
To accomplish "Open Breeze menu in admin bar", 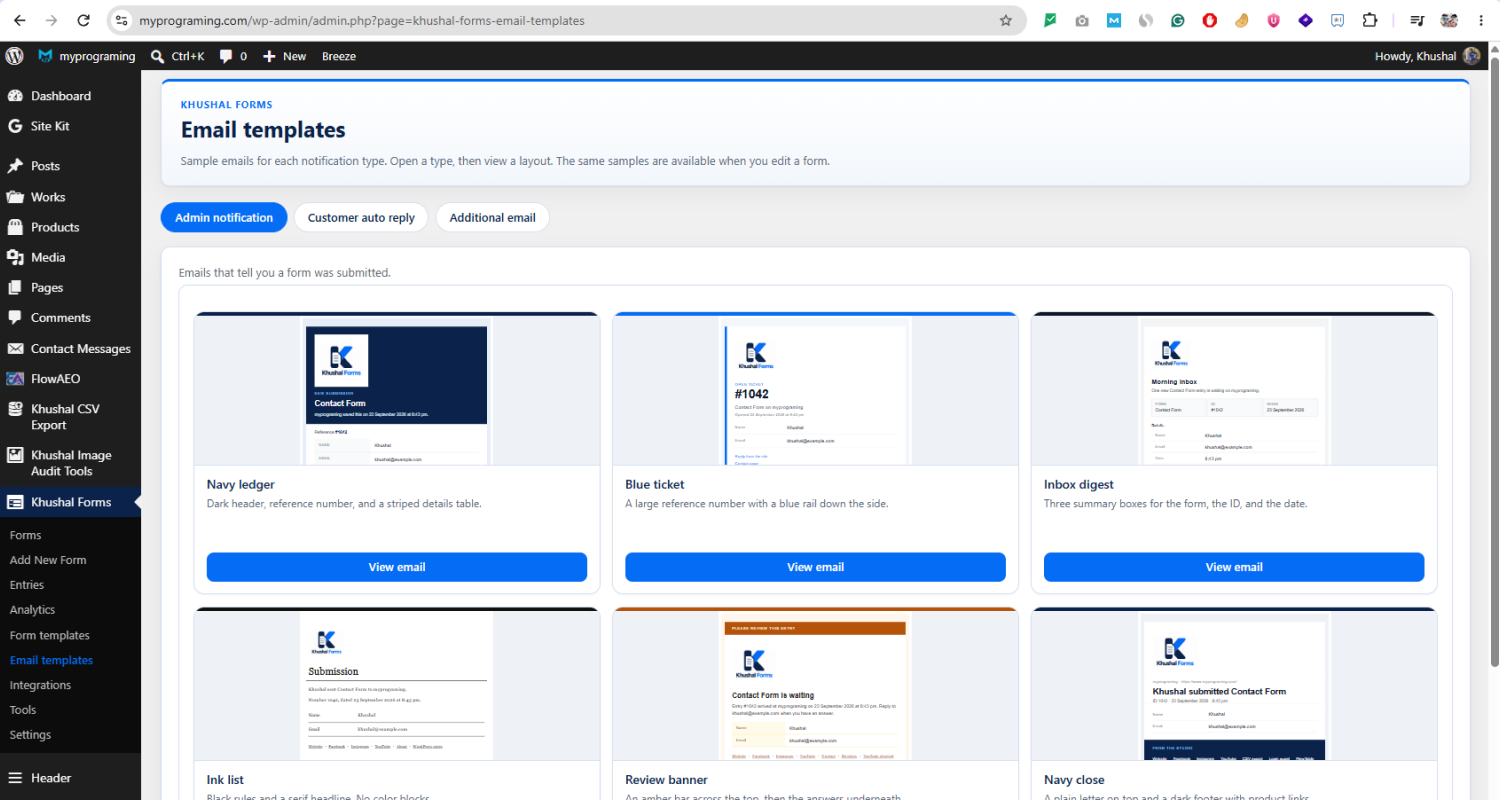I will click(339, 56).
